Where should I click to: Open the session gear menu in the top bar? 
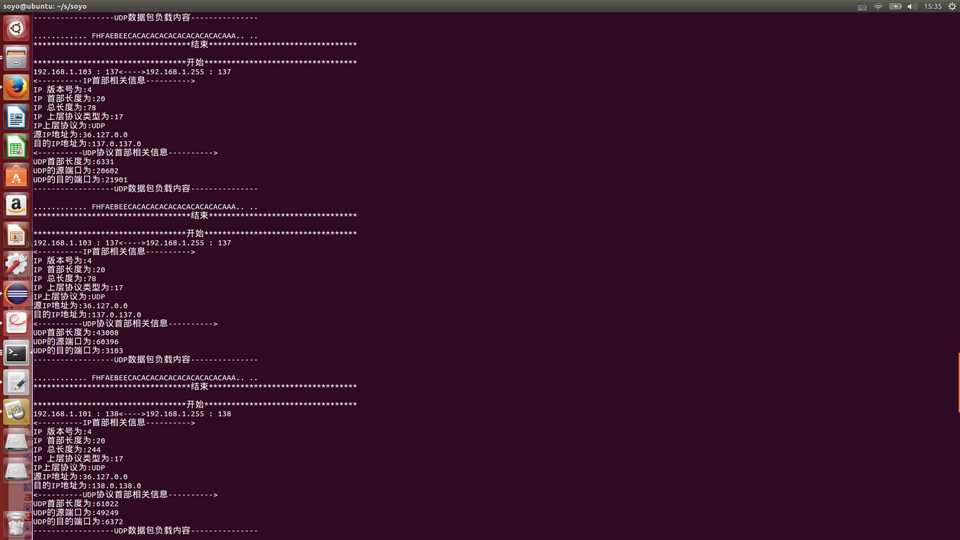951,6
